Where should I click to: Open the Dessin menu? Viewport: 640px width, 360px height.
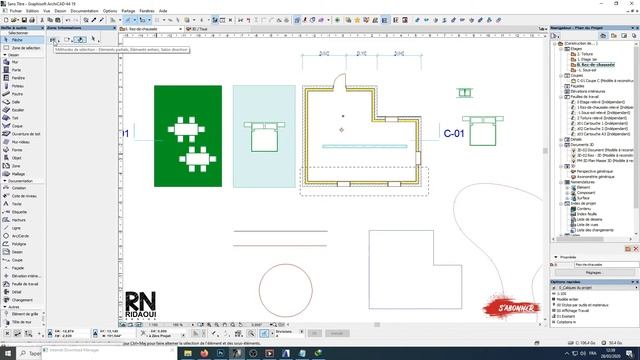point(60,11)
